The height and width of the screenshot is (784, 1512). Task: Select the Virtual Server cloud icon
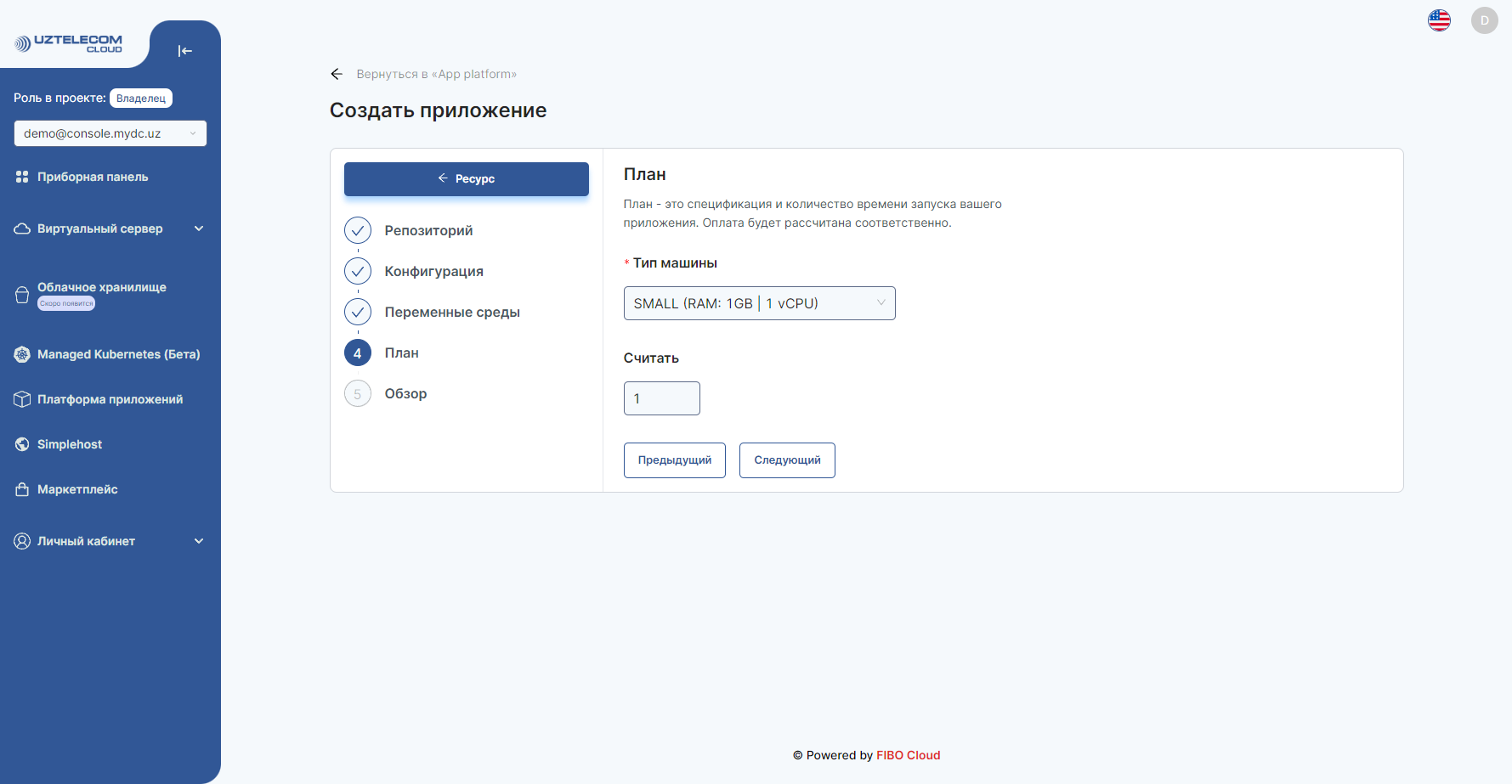pyautogui.click(x=21, y=228)
